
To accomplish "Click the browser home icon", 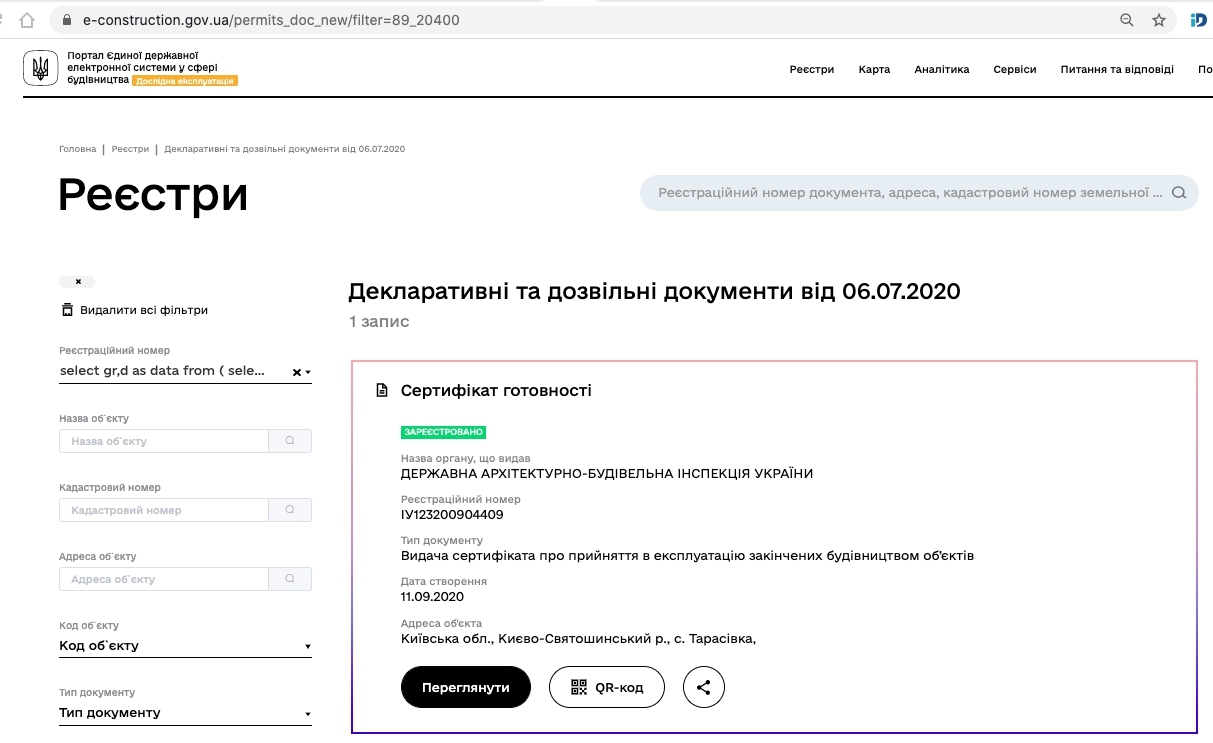I will point(28,20).
